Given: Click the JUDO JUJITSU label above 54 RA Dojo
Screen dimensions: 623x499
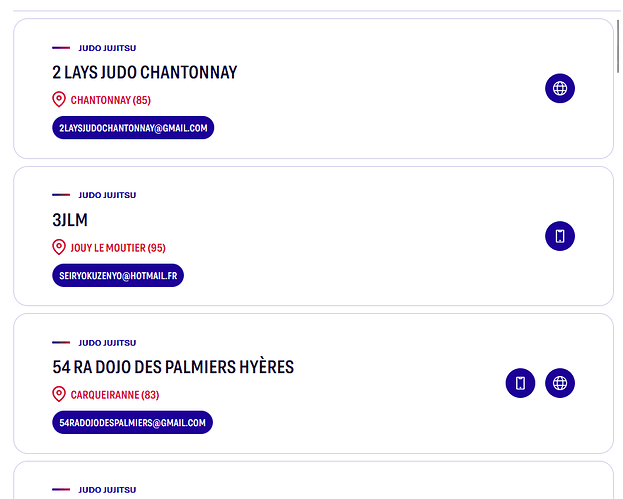Looking at the screenshot, I should click(x=107, y=342).
